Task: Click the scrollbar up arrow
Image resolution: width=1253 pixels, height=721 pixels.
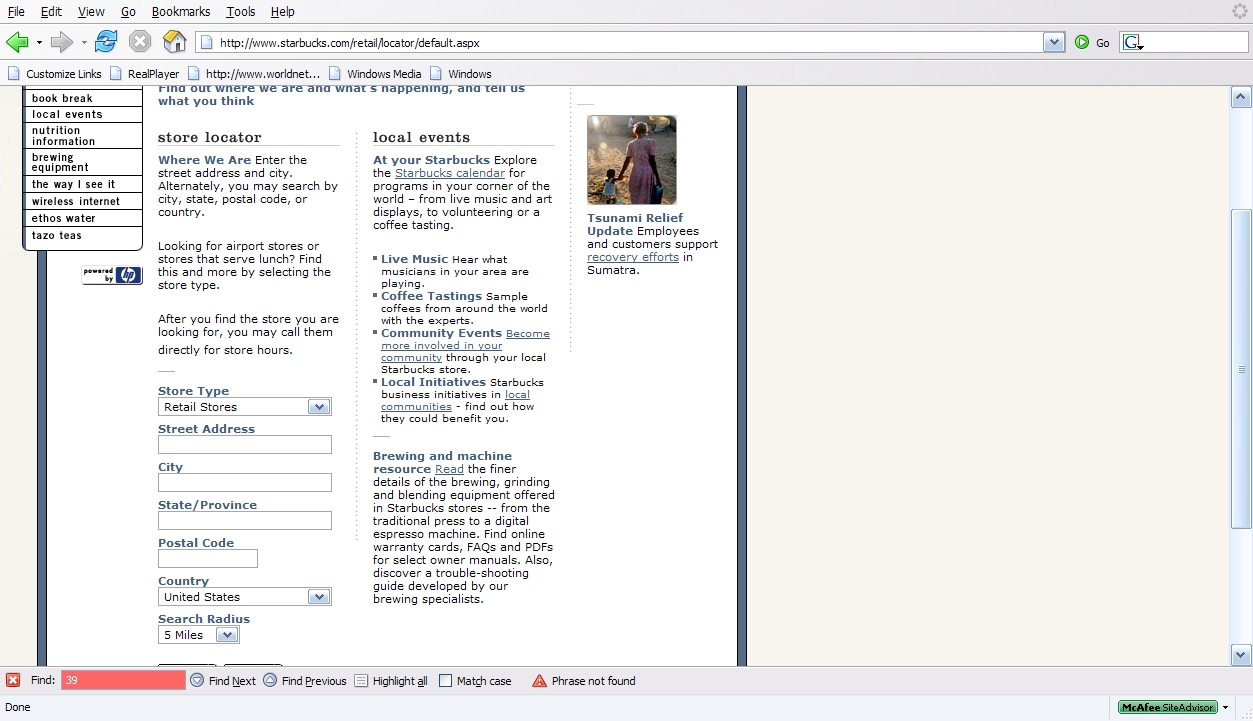Action: pos(1241,97)
